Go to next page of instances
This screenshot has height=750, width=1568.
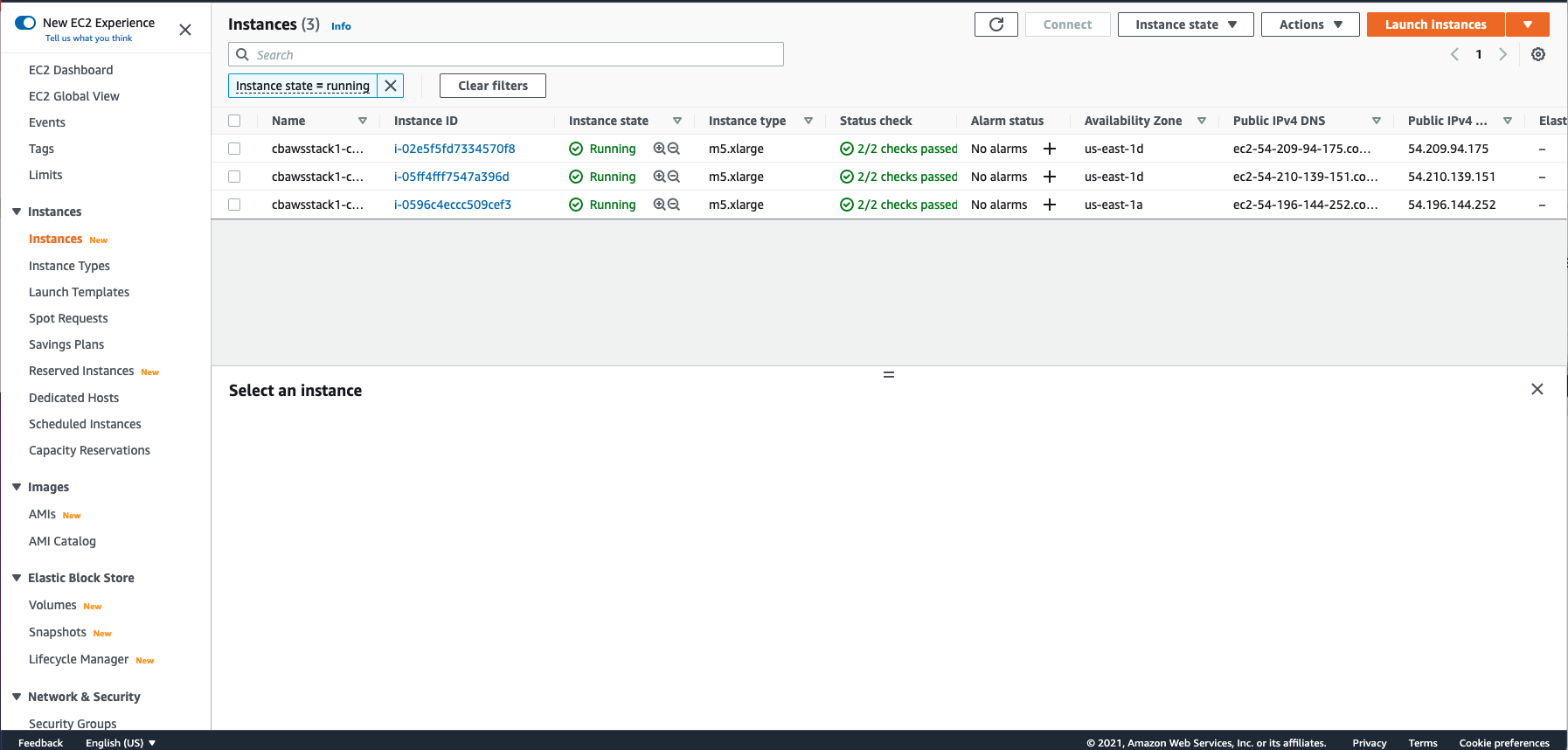coord(1502,54)
